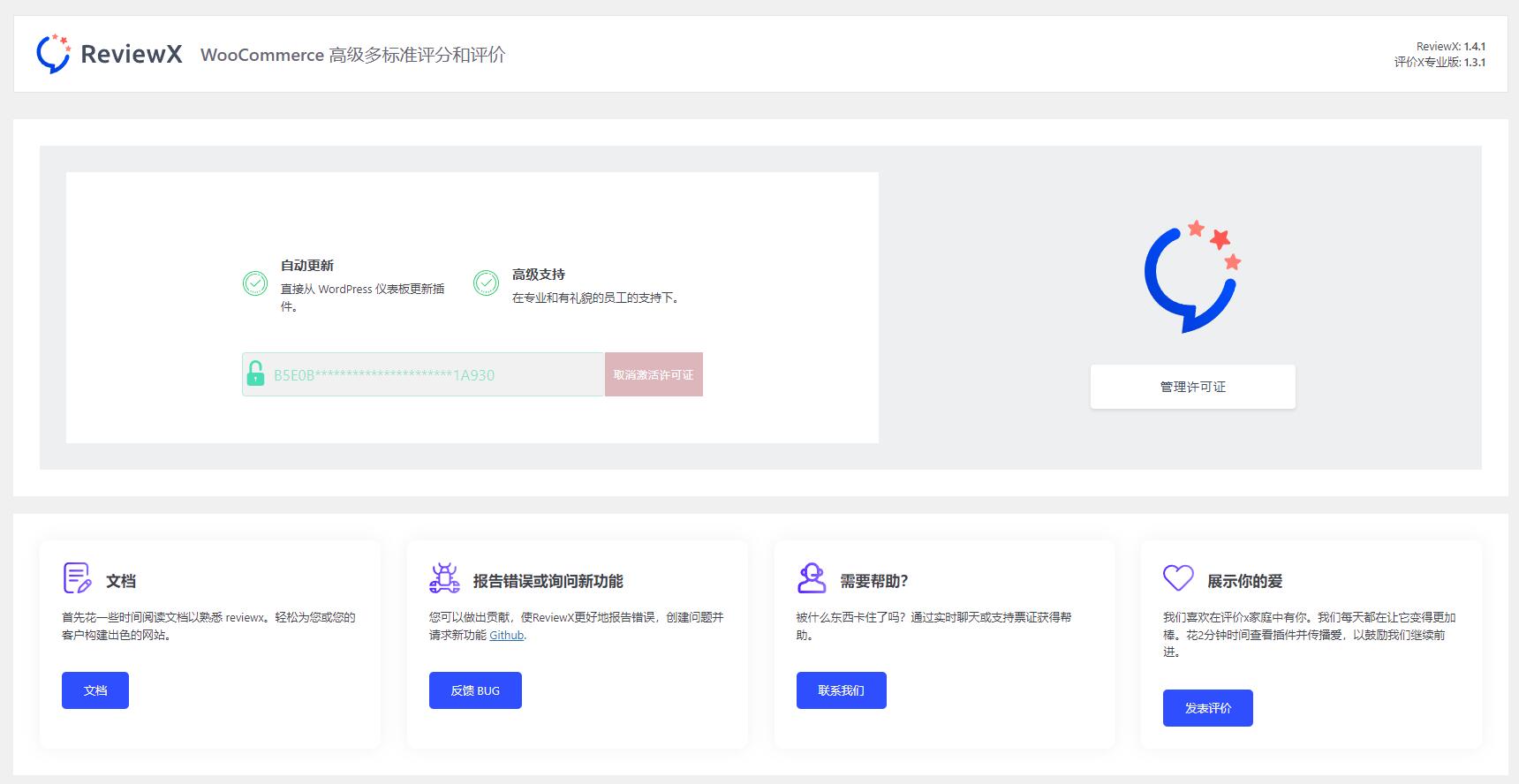Click the green checkmark beside 高级支持

click(x=486, y=283)
